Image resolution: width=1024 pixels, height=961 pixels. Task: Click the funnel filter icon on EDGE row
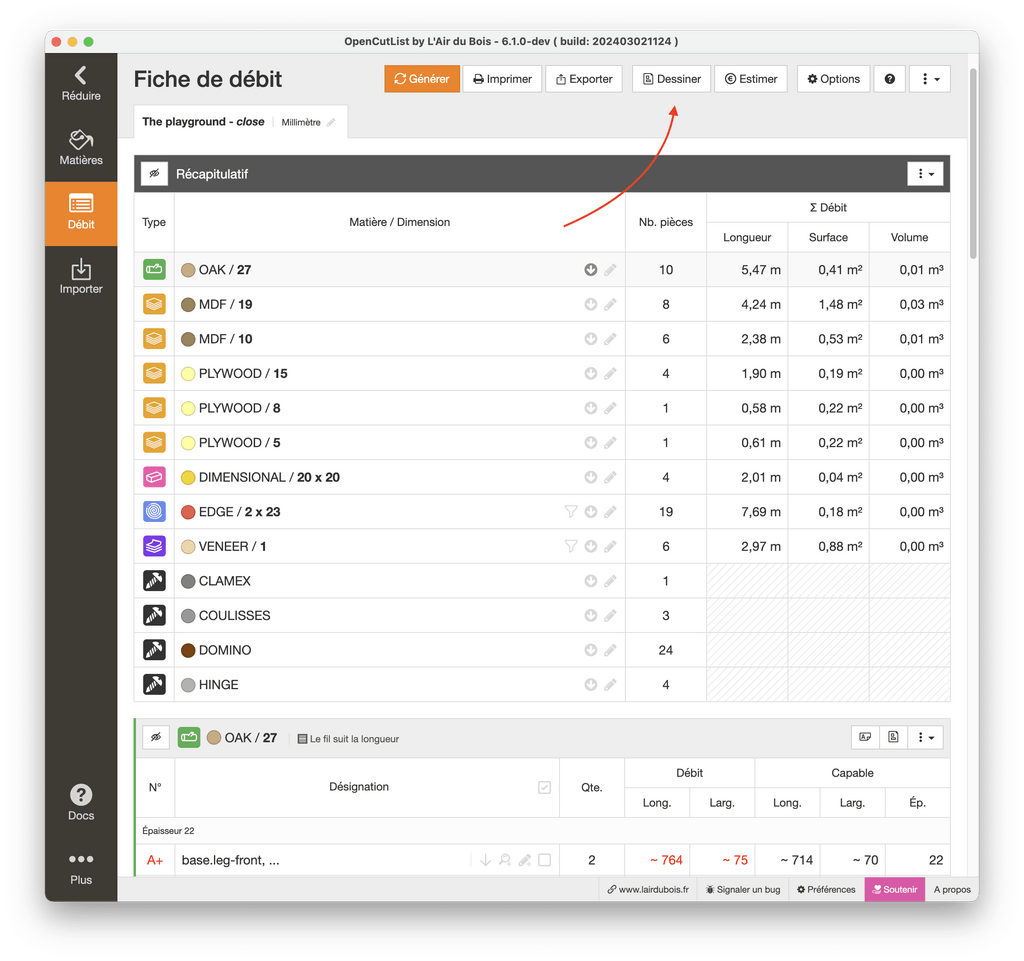pos(571,512)
